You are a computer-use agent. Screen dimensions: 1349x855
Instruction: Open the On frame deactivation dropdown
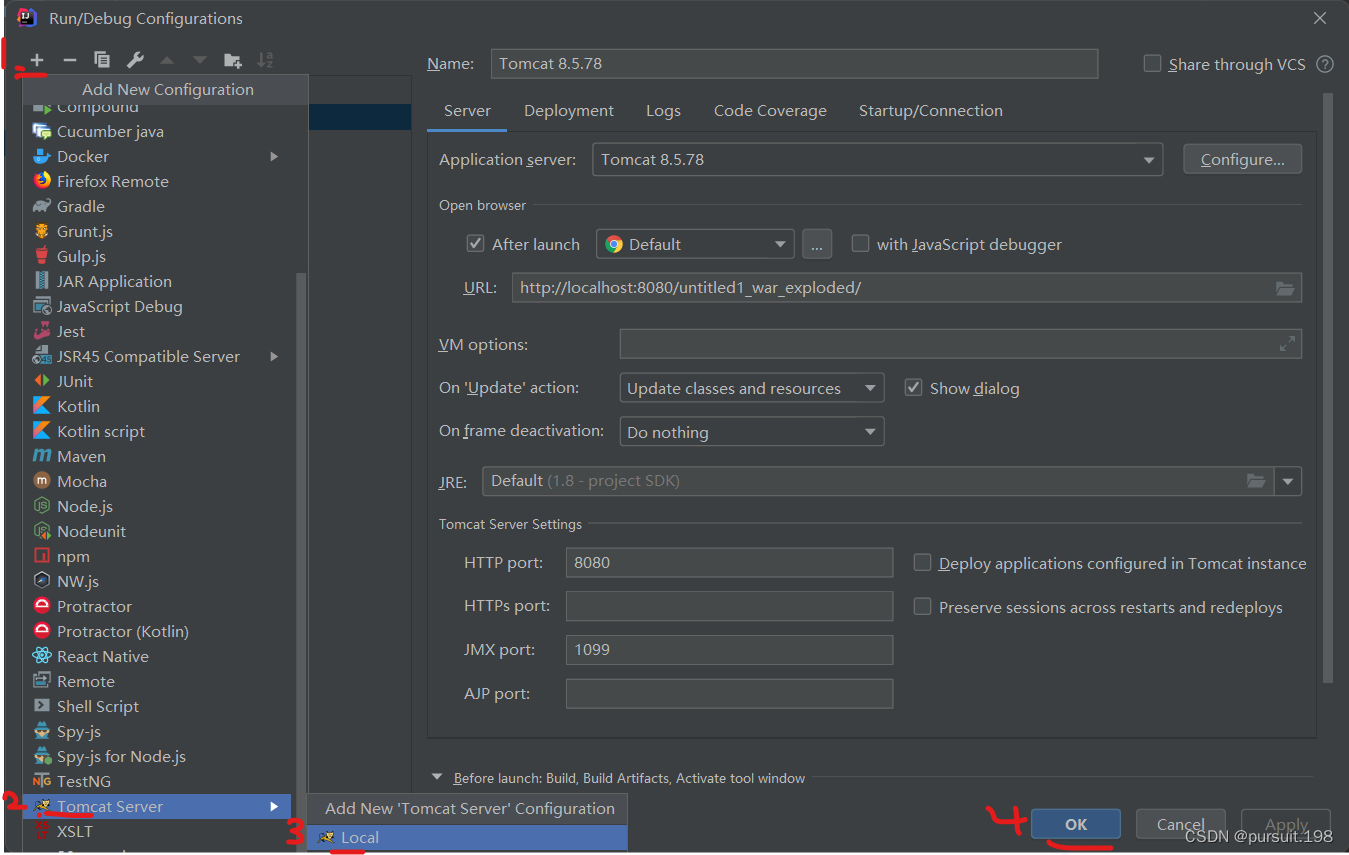click(752, 432)
